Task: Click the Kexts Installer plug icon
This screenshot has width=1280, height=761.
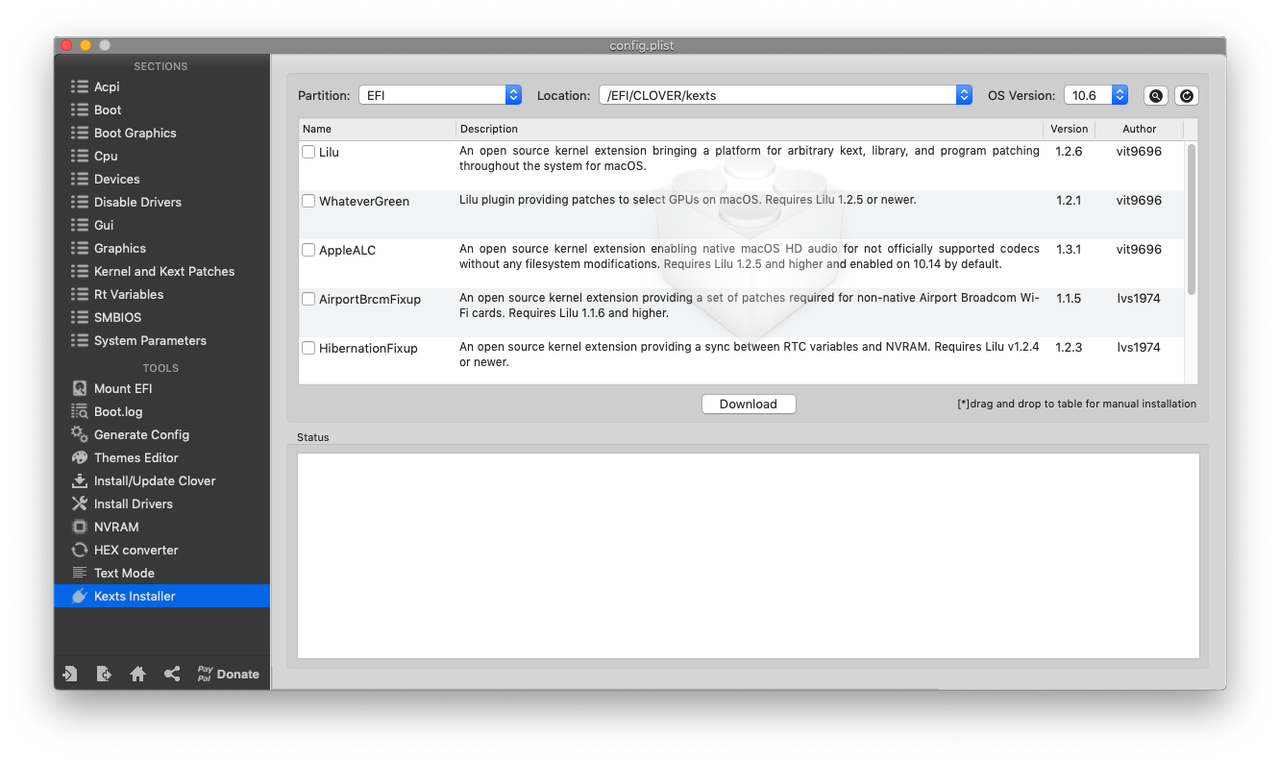Action: pos(79,595)
